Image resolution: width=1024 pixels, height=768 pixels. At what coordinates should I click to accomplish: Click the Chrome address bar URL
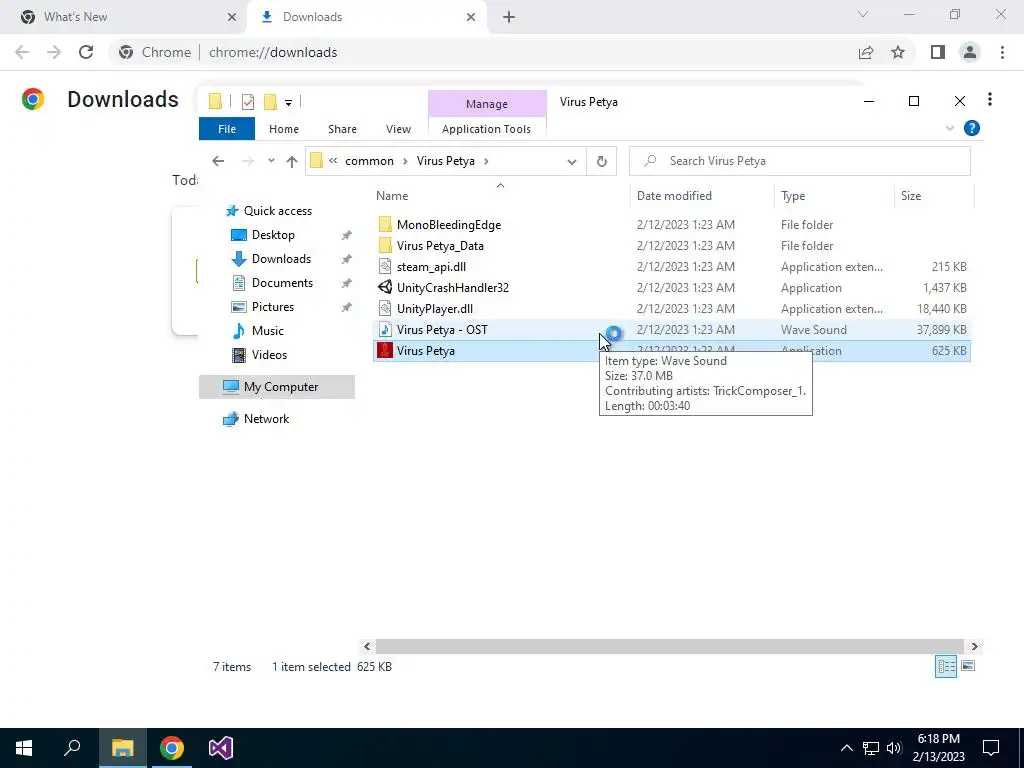click(x=273, y=52)
